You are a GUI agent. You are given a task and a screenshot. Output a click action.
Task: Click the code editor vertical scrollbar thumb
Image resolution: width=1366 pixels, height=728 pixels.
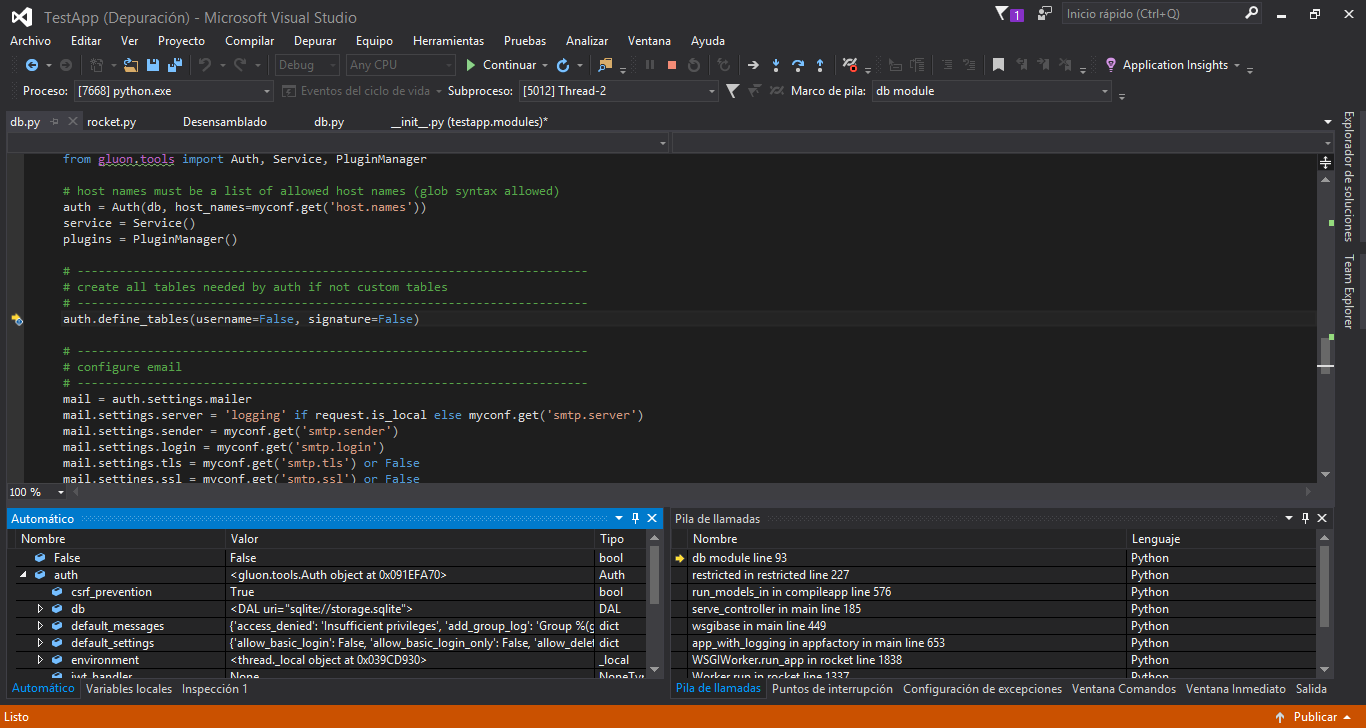(x=1326, y=355)
